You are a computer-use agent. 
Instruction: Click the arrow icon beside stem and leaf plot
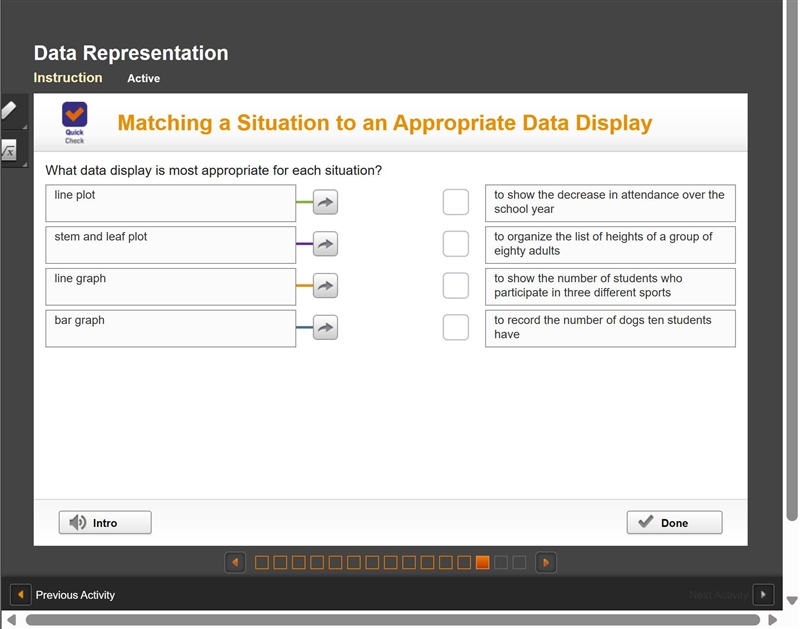pyautogui.click(x=325, y=244)
